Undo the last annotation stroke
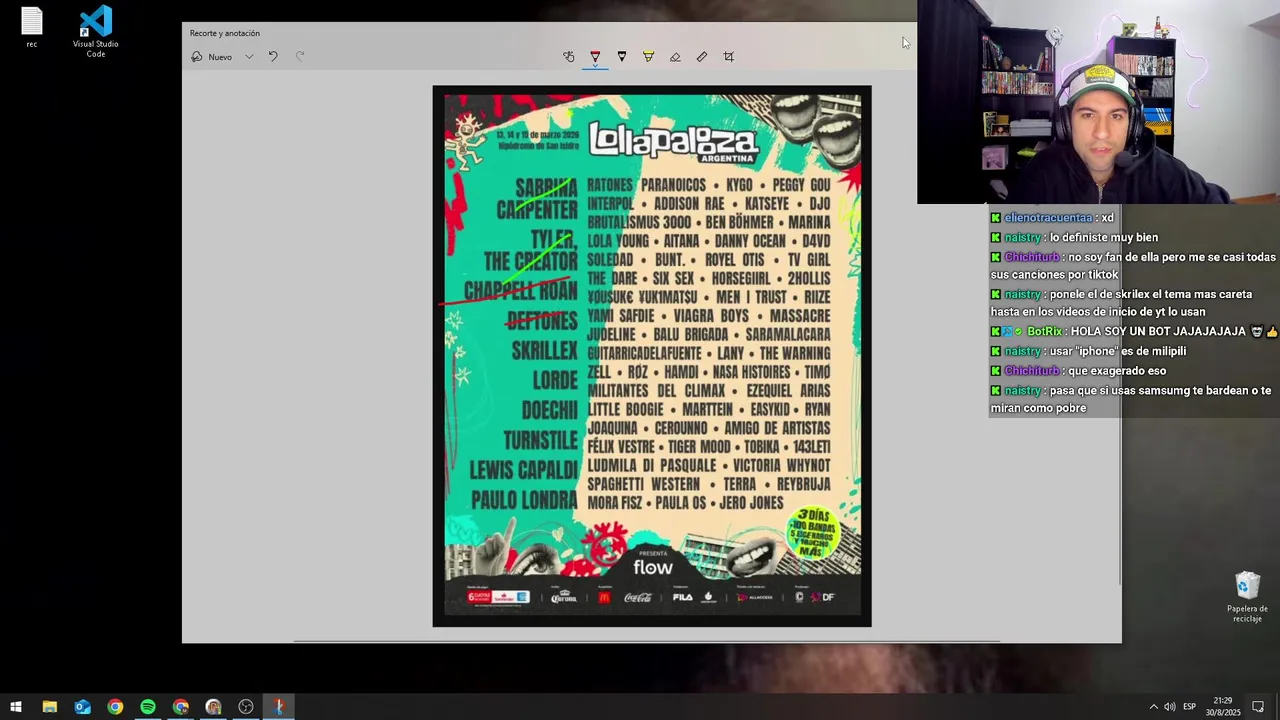Viewport: 1280px width, 720px height. (x=273, y=57)
